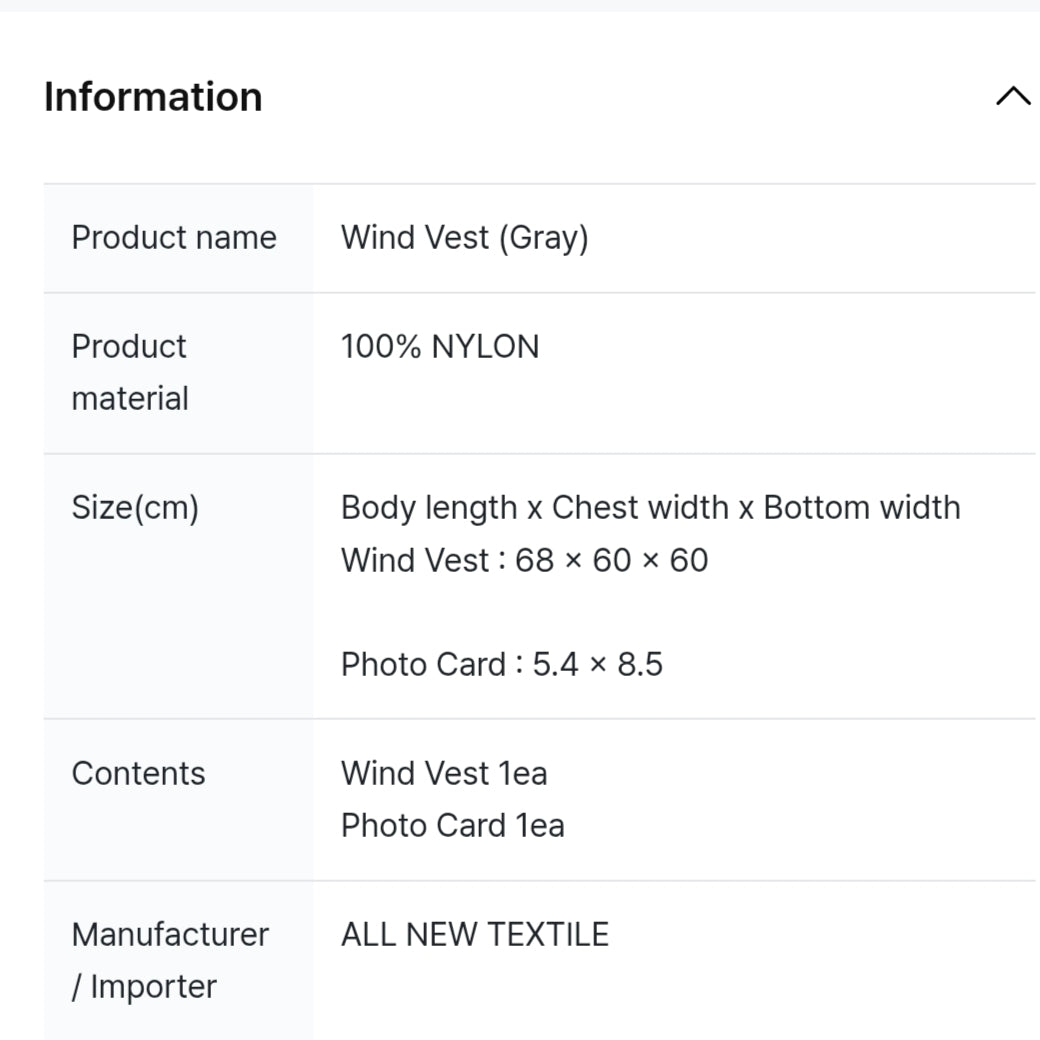Collapse the Information section chevron

(1013, 97)
